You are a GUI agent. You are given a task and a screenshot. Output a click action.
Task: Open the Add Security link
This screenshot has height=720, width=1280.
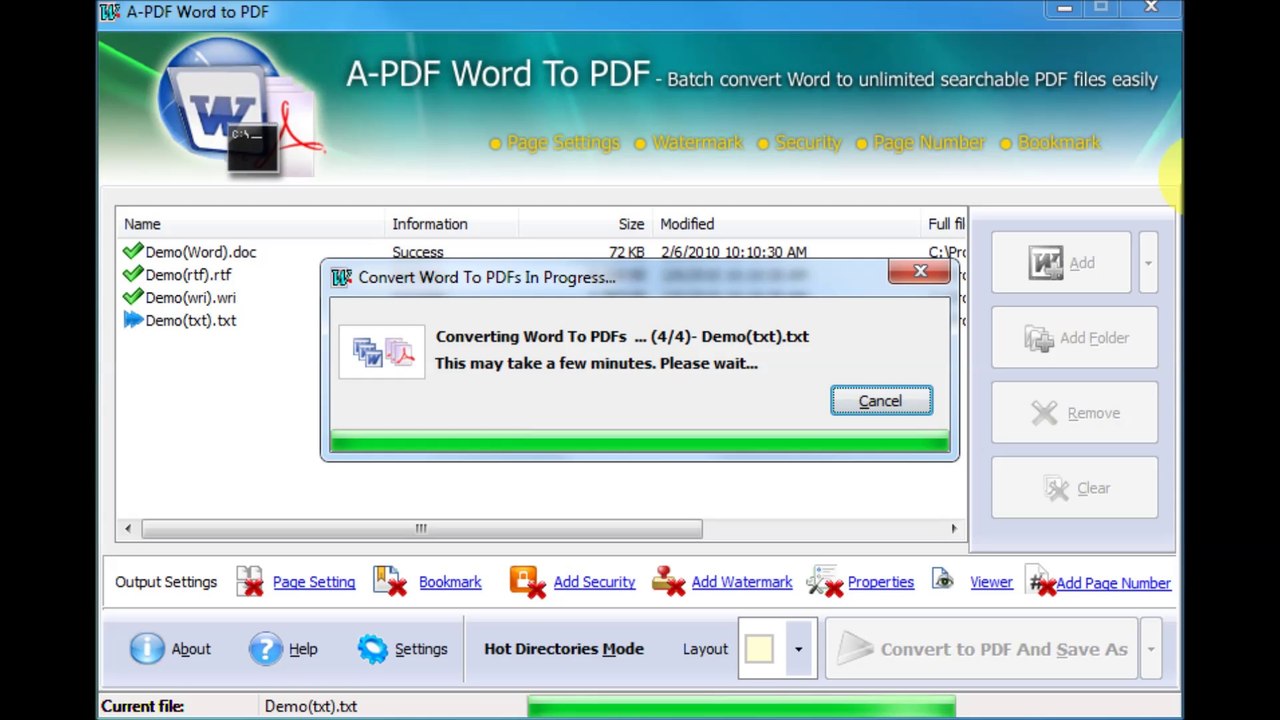[x=594, y=582]
